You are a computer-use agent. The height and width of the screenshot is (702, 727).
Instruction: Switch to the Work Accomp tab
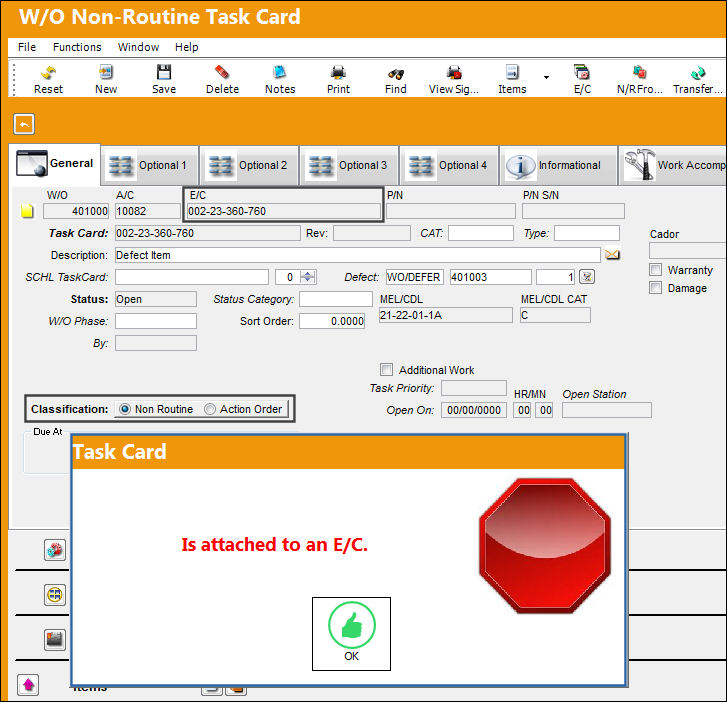[673, 166]
